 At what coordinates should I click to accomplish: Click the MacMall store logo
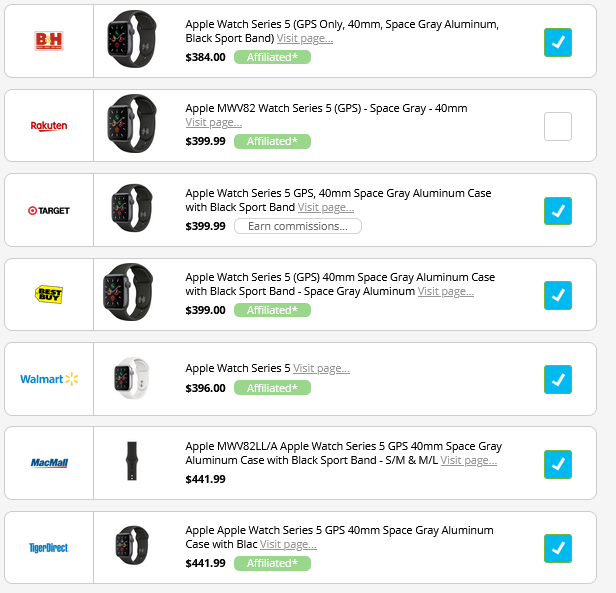pyautogui.click(x=48, y=463)
